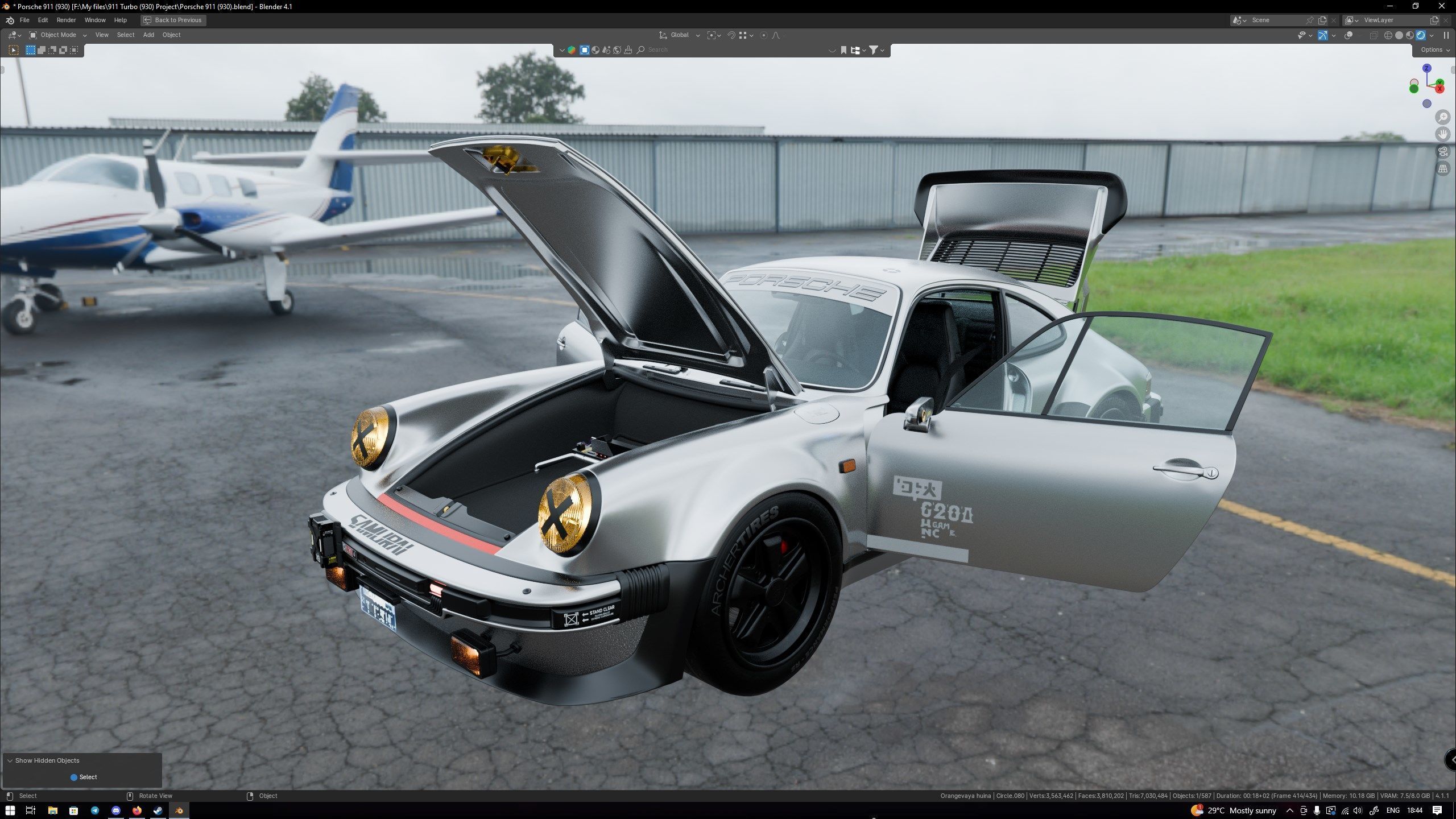Click the zoom view magnifier gizmo

[x=1442, y=117]
